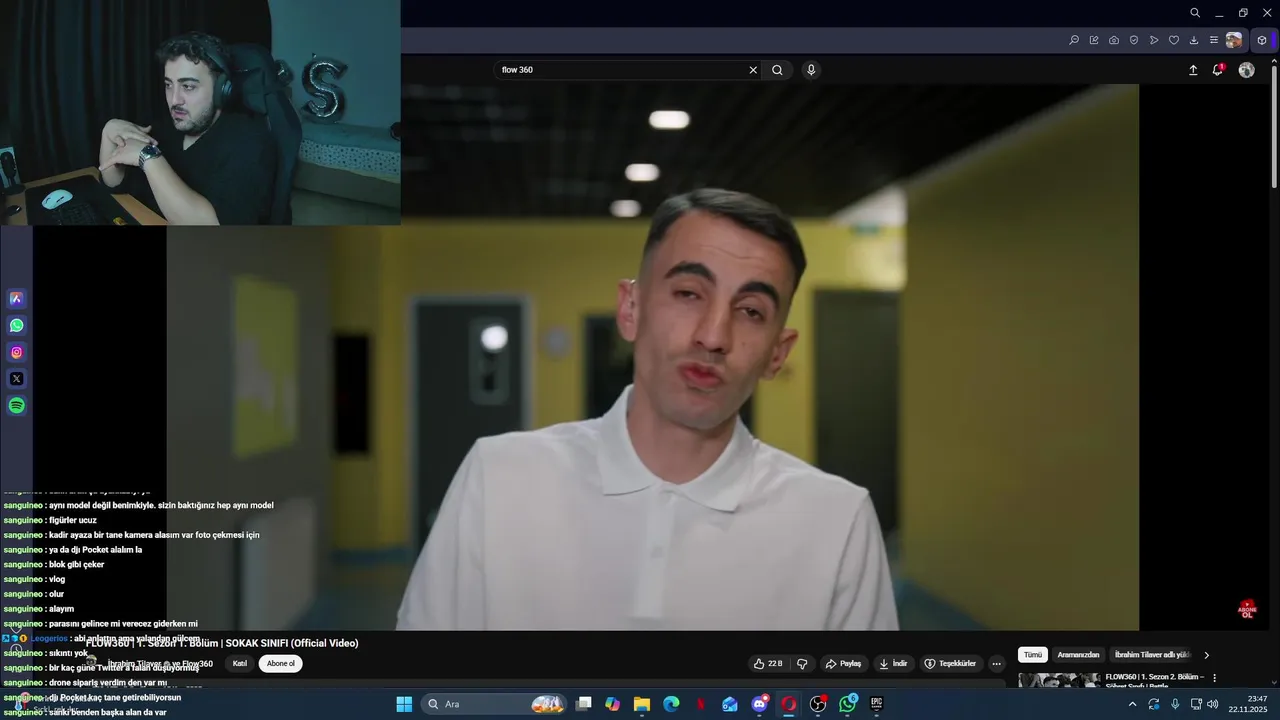This screenshot has height=720, width=1280.
Task: Select the Tümü filter chip
Action: coord(1033,655)
